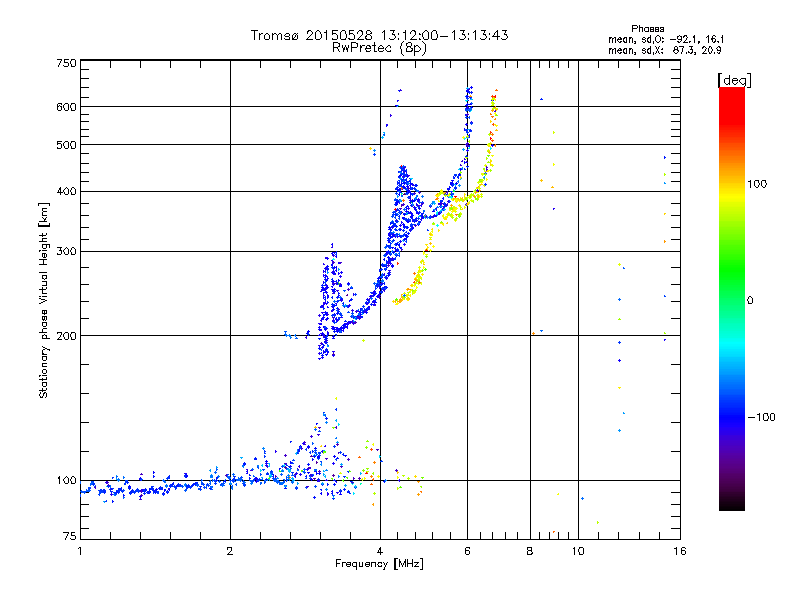Click the x-axis tick label '6'
This screenshot has height=600, width=800.
pos(467,551)
